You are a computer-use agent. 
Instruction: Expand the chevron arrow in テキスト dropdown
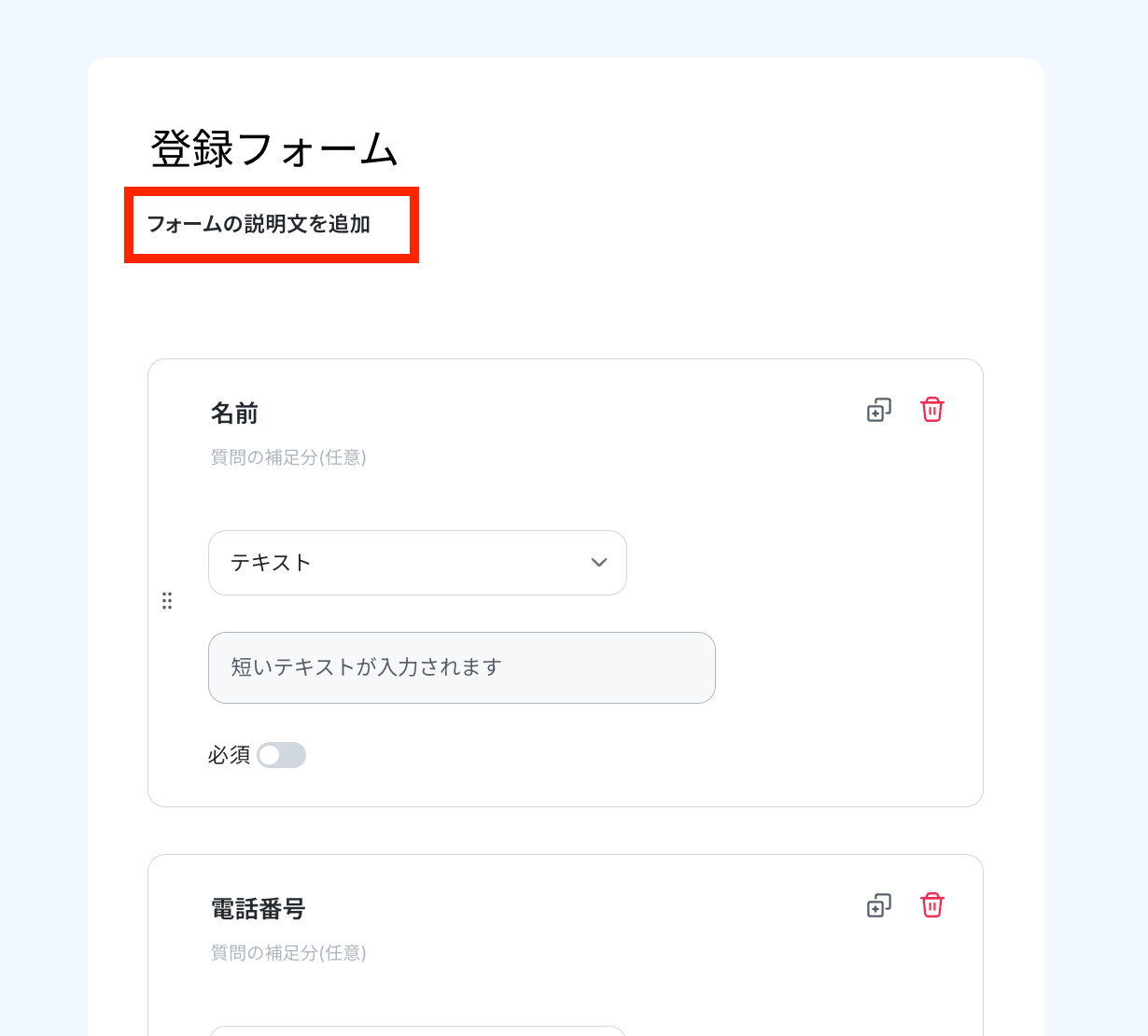pyautogui.click(x=599, y=563)
